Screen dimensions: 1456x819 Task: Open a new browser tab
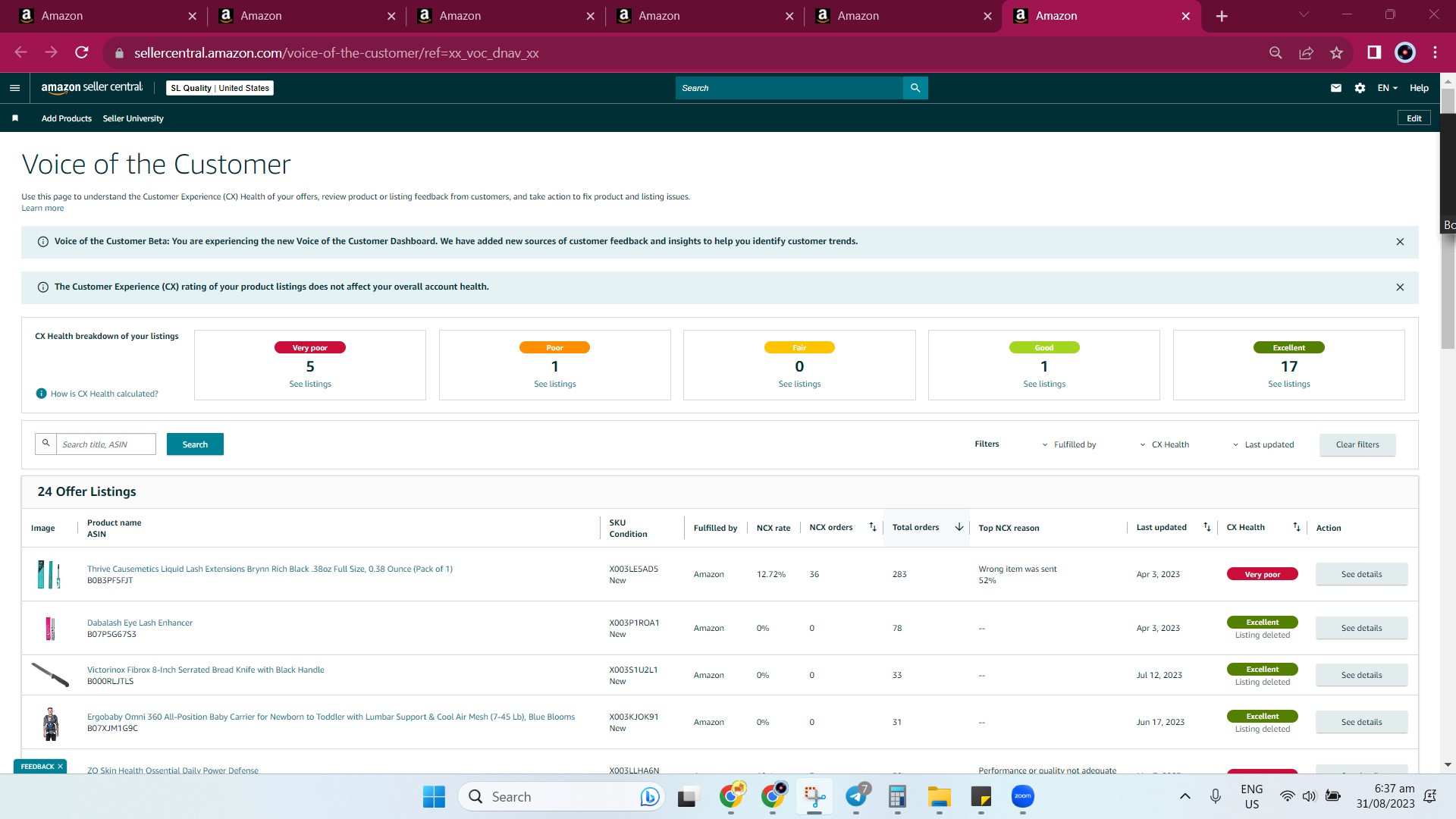pyautogui.click(x=1222, y=16)
